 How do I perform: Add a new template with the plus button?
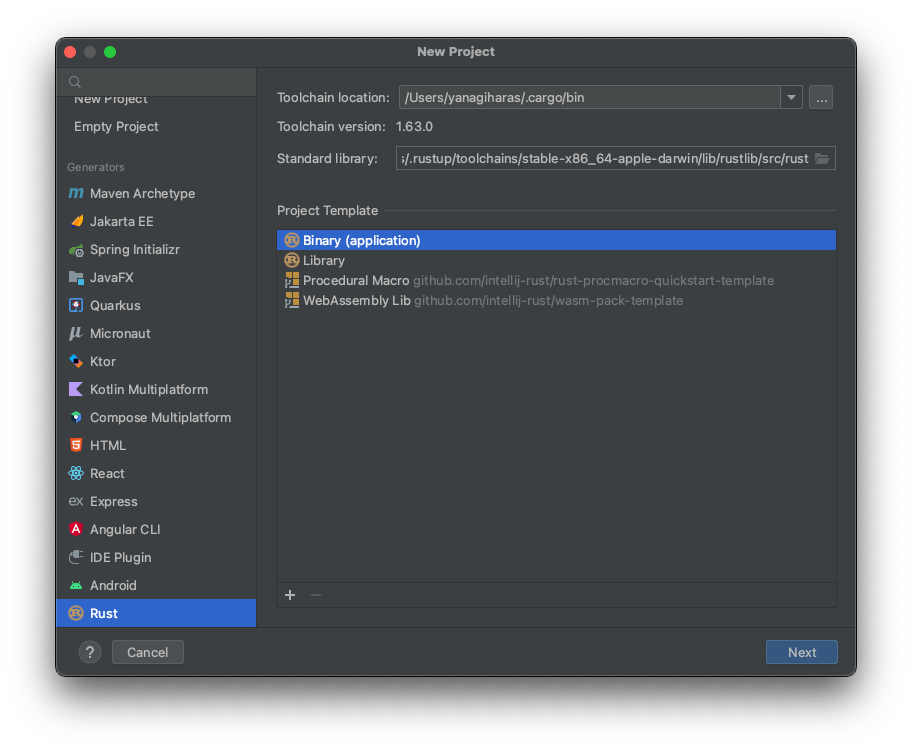[x=289, y=594]
